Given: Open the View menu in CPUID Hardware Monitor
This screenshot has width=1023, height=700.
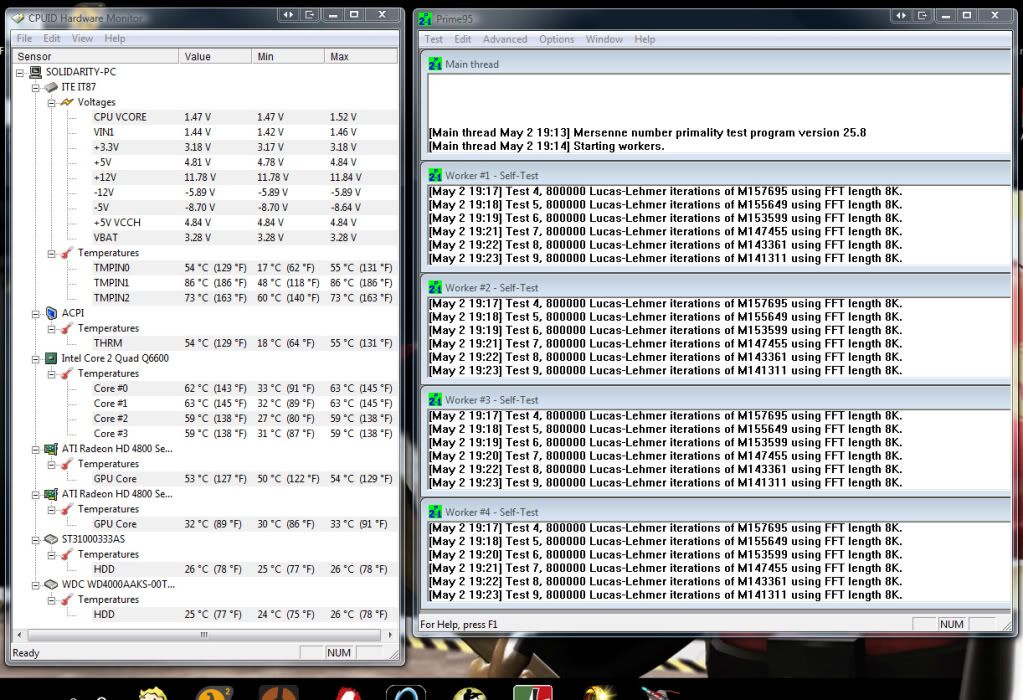Looking at the screenshot, I should coord(82,38).
